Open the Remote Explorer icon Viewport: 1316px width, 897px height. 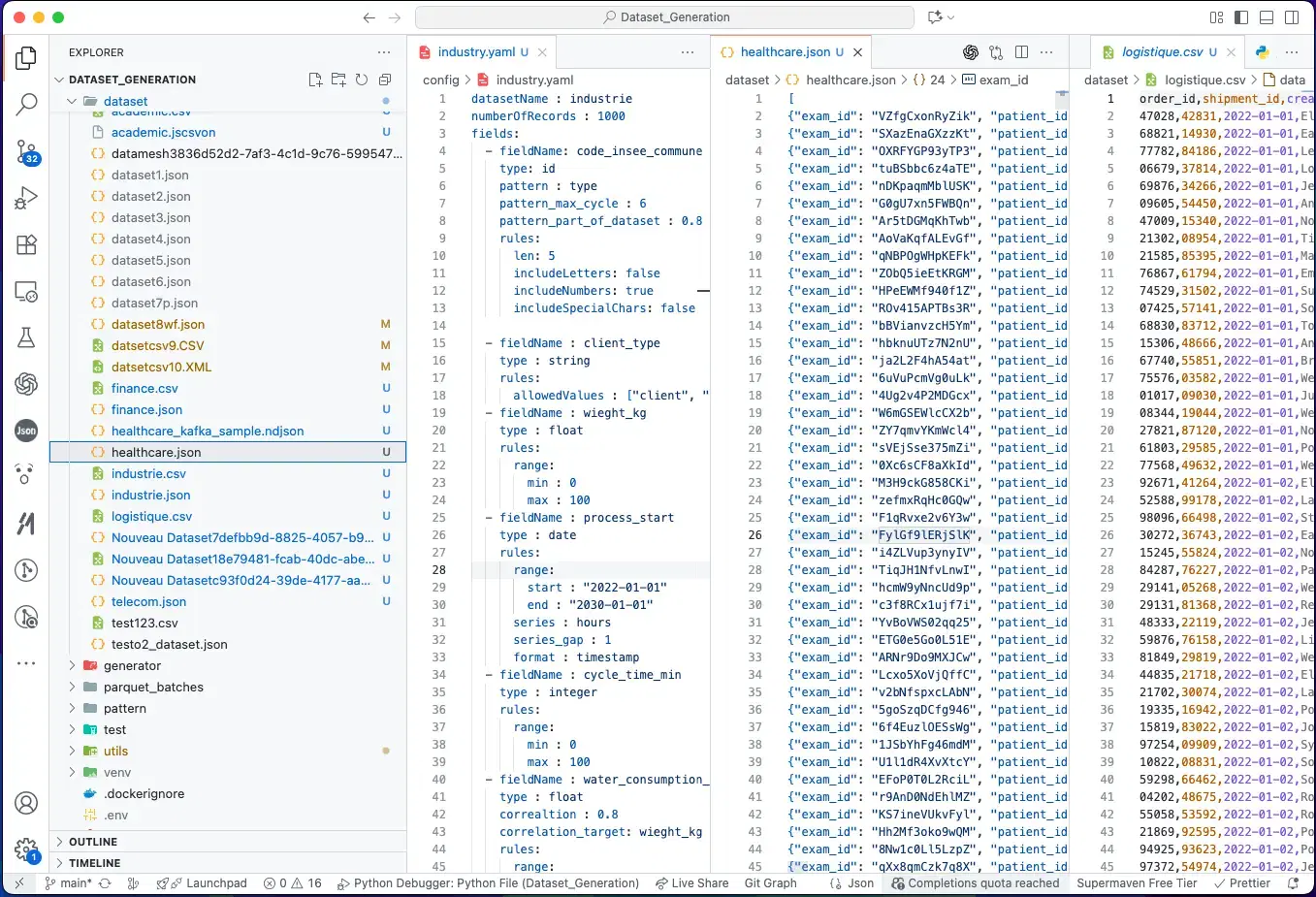click(26, 290)
